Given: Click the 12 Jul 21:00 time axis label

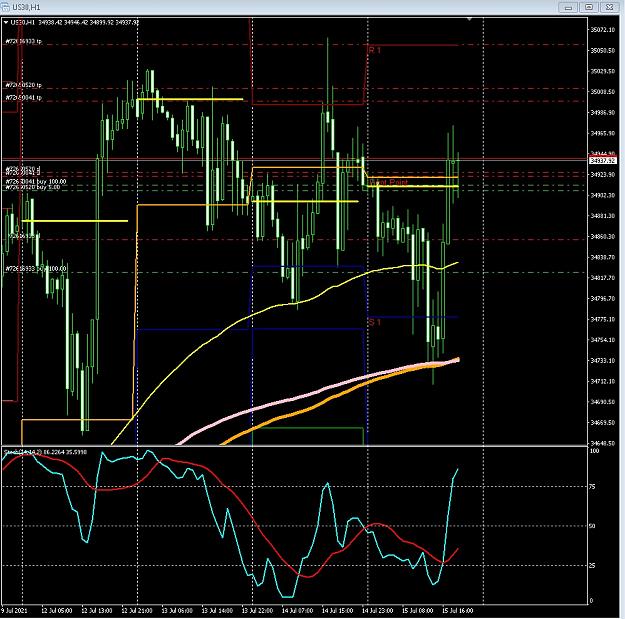Looking at the screenshot, I should 137,610.
